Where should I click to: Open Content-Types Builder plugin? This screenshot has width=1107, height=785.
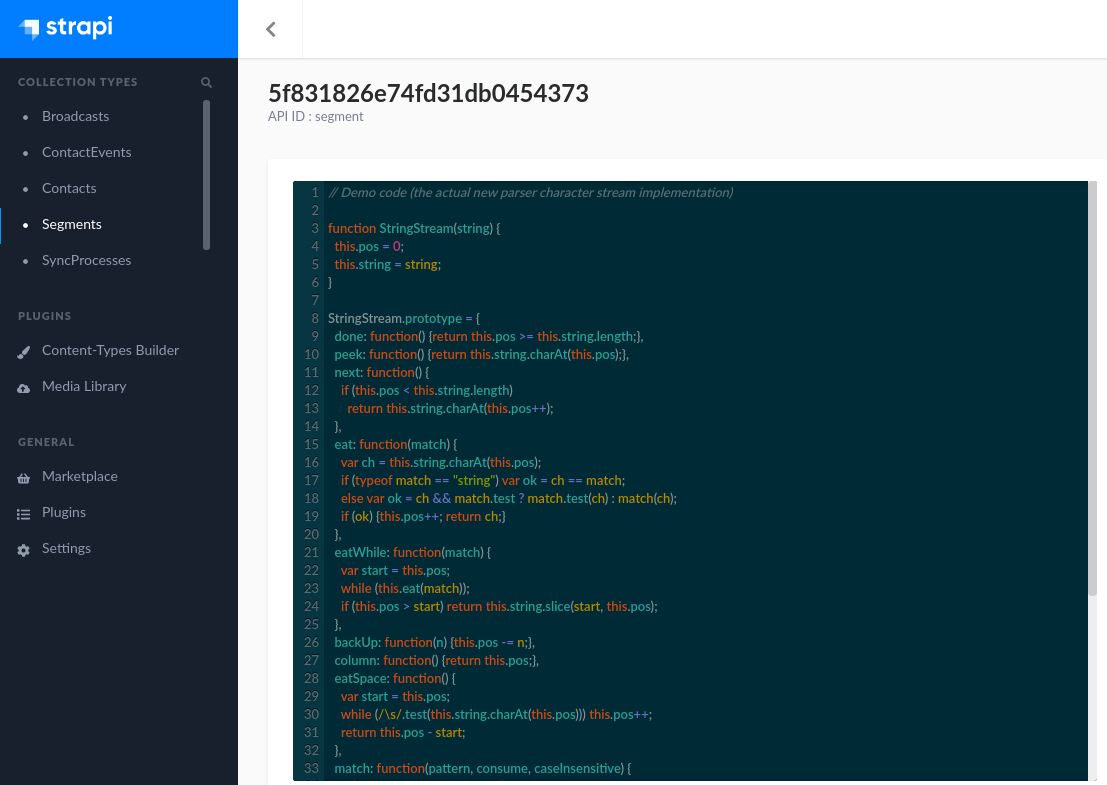(x=110, y=350)
